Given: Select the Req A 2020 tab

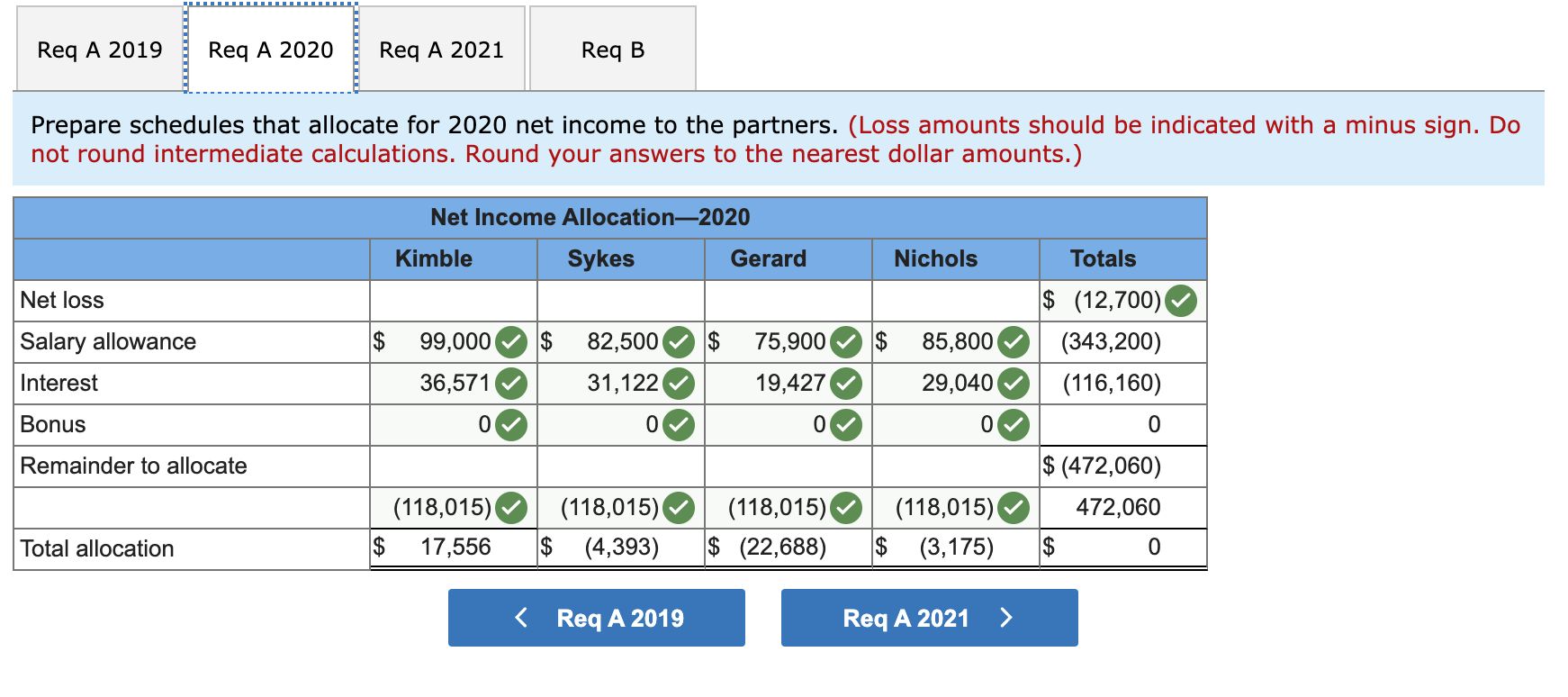Looking at the screenshot, I should tap(271, 50).
